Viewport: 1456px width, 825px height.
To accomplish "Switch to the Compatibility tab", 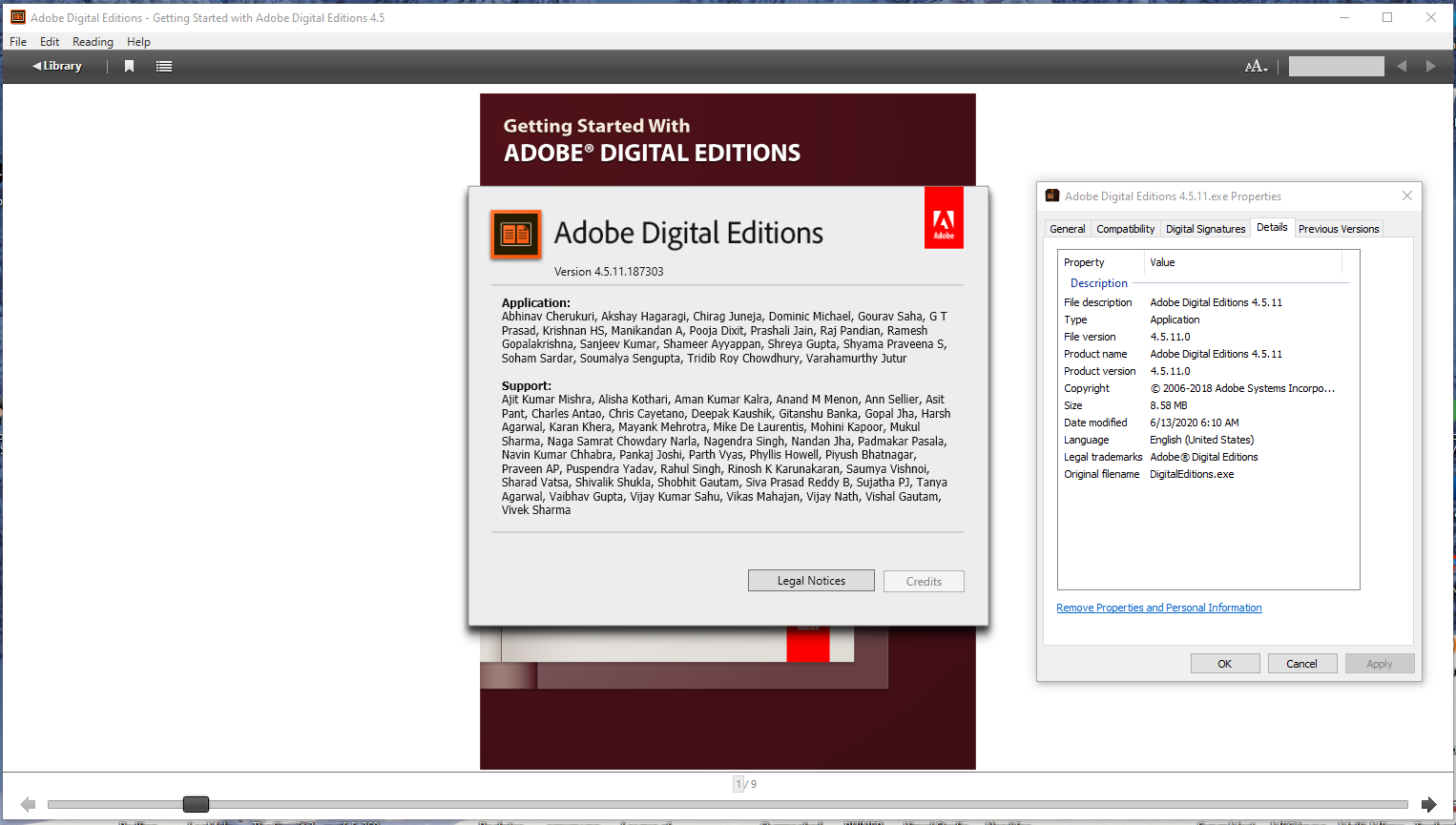I will point(1125,228).
